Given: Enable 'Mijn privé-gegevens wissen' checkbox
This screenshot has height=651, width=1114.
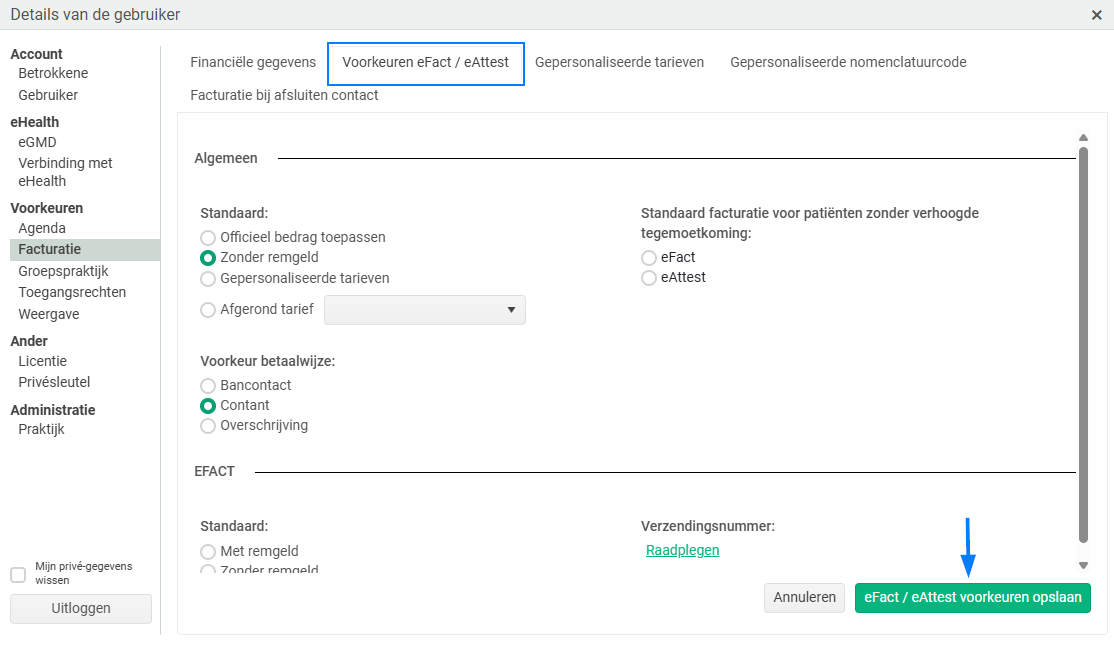Looking at the screenshot, I should coord(18,575).
